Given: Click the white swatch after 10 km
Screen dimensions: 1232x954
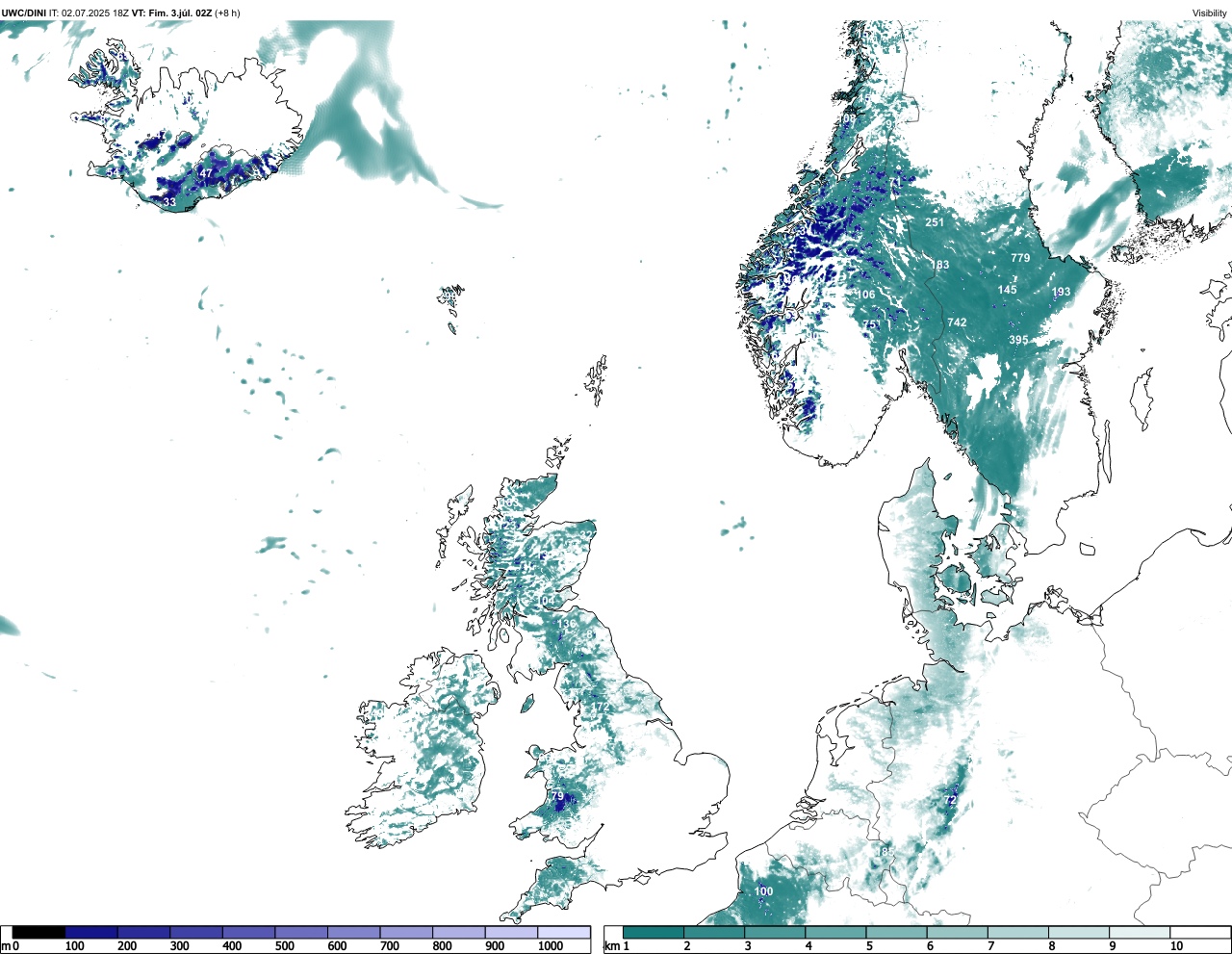Looking at the screenshot, I should [1199, 932].
